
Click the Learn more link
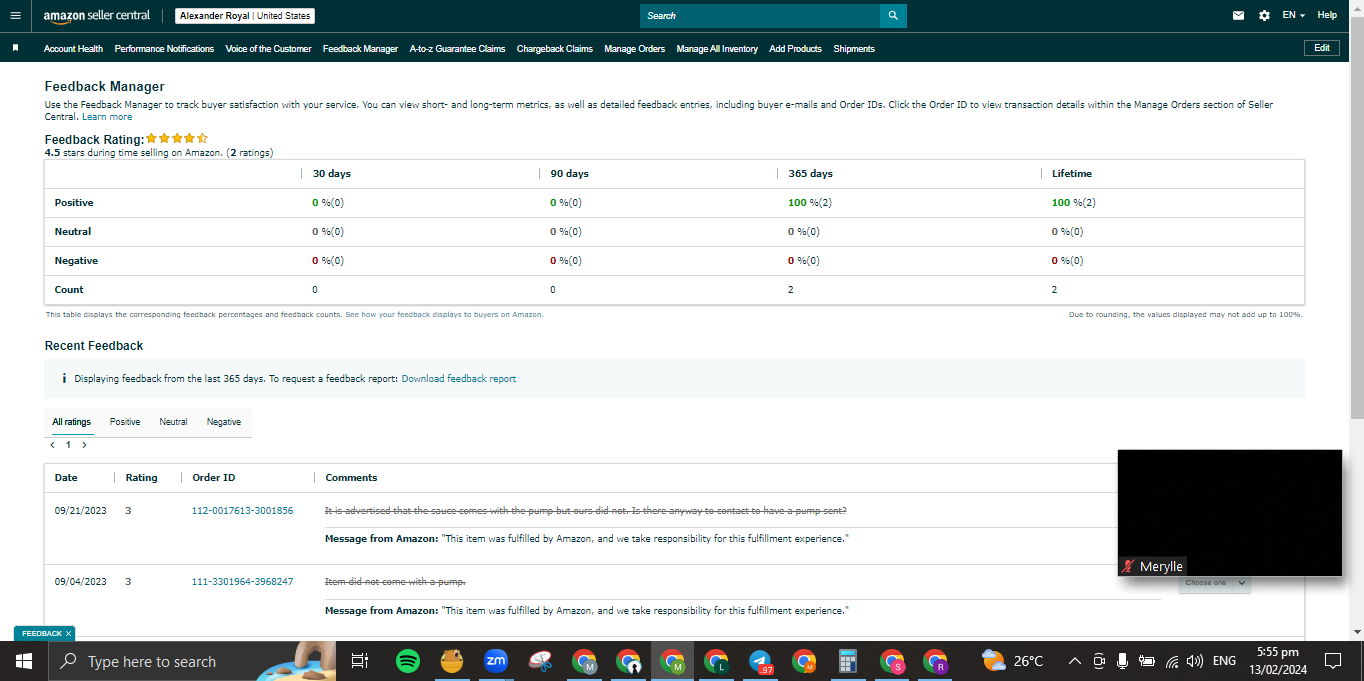click(x=107, y=117)
